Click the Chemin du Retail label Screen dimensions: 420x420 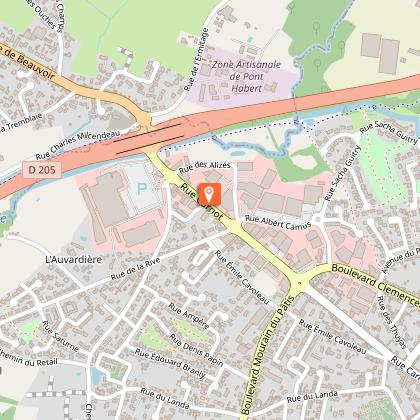click(x=28, y=358)
